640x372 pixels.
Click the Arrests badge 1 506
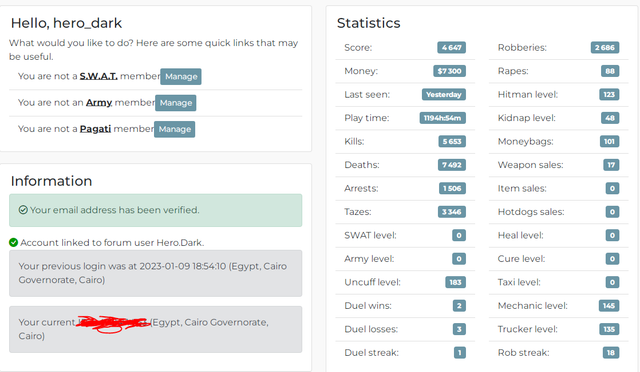pyautogui.click(x=452, y=188)
